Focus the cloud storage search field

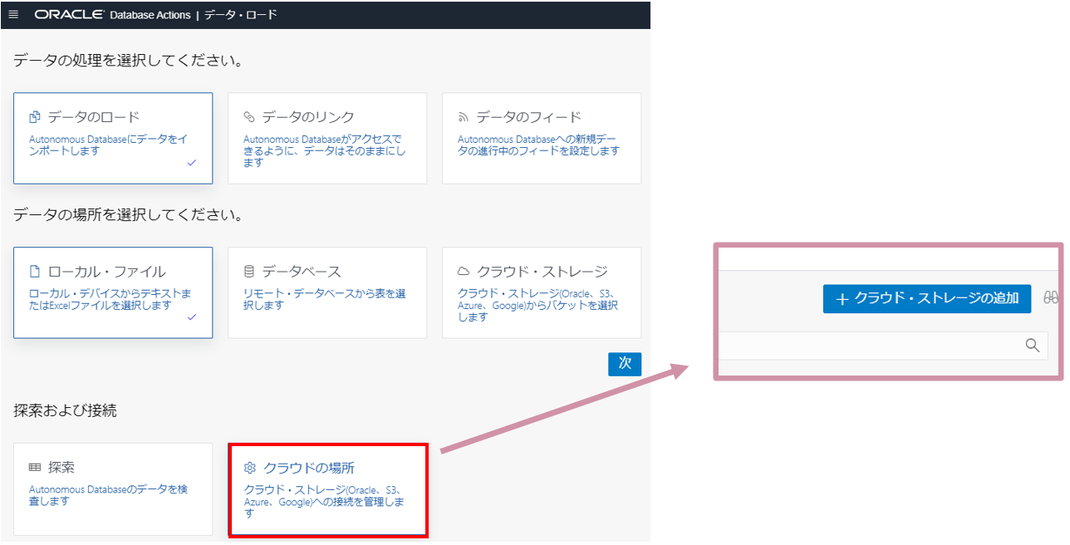(882, 346)
